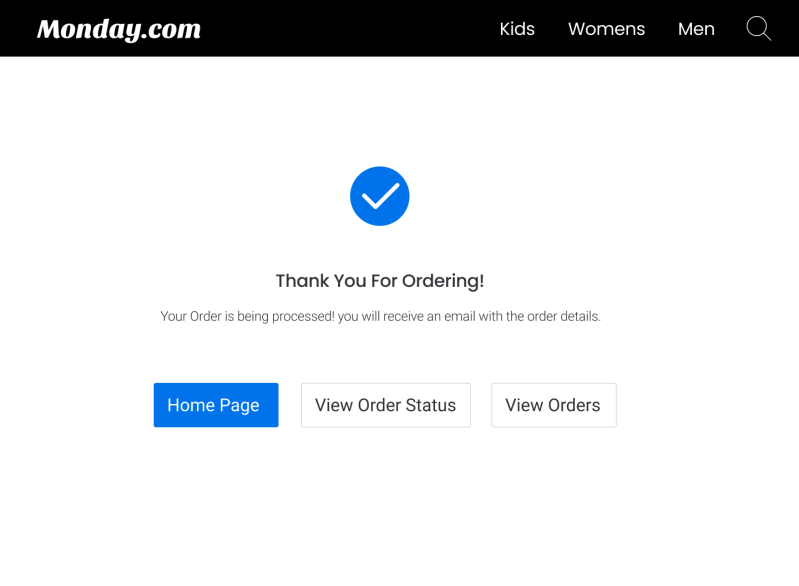Click the Thank You For Ordering heading

tap(379, 281)
